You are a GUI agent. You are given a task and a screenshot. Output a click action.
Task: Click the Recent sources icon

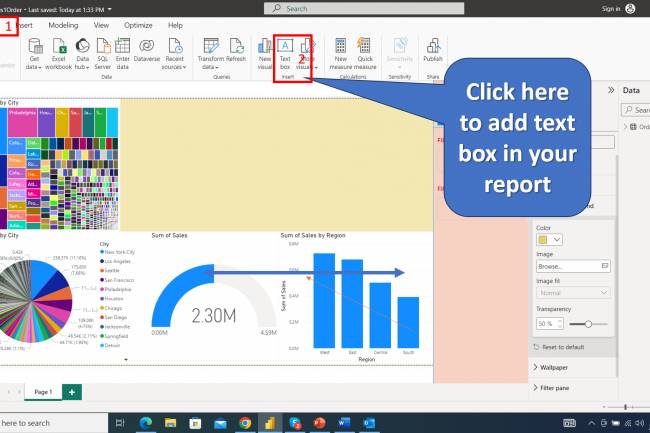(x=175, y=46)
